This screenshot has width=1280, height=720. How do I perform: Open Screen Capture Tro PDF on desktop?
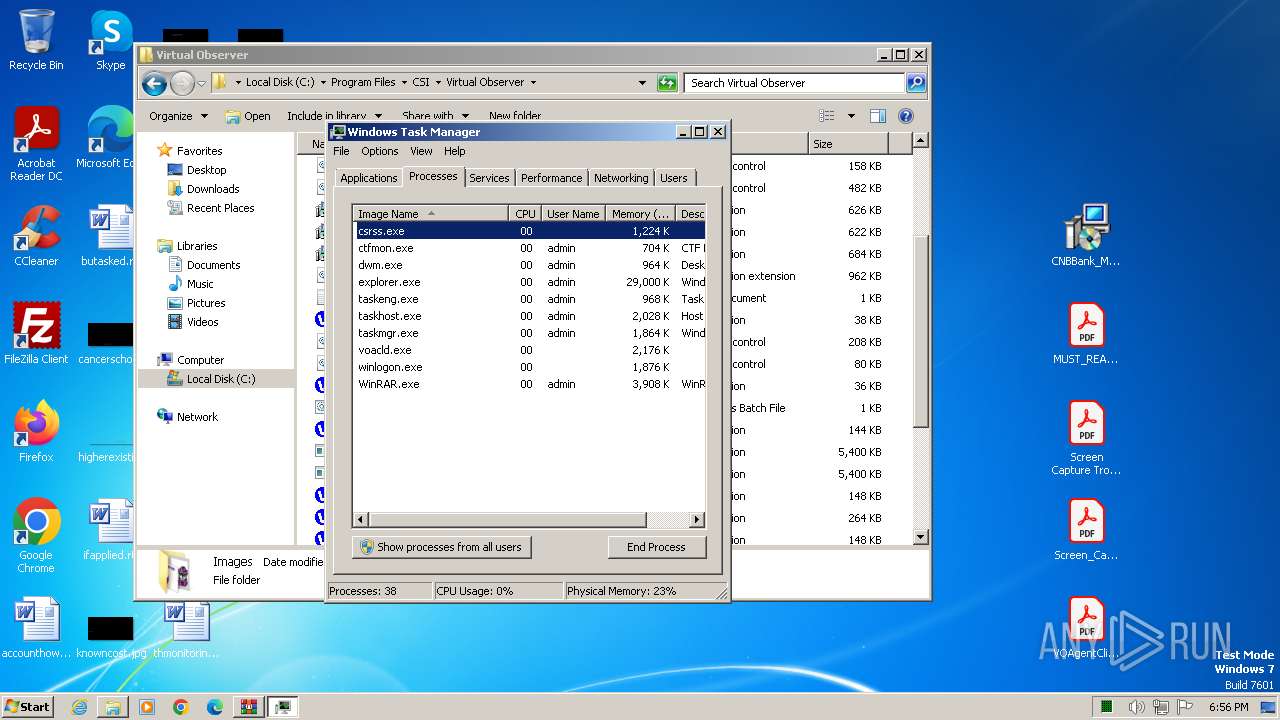[x=1086, y=438]
